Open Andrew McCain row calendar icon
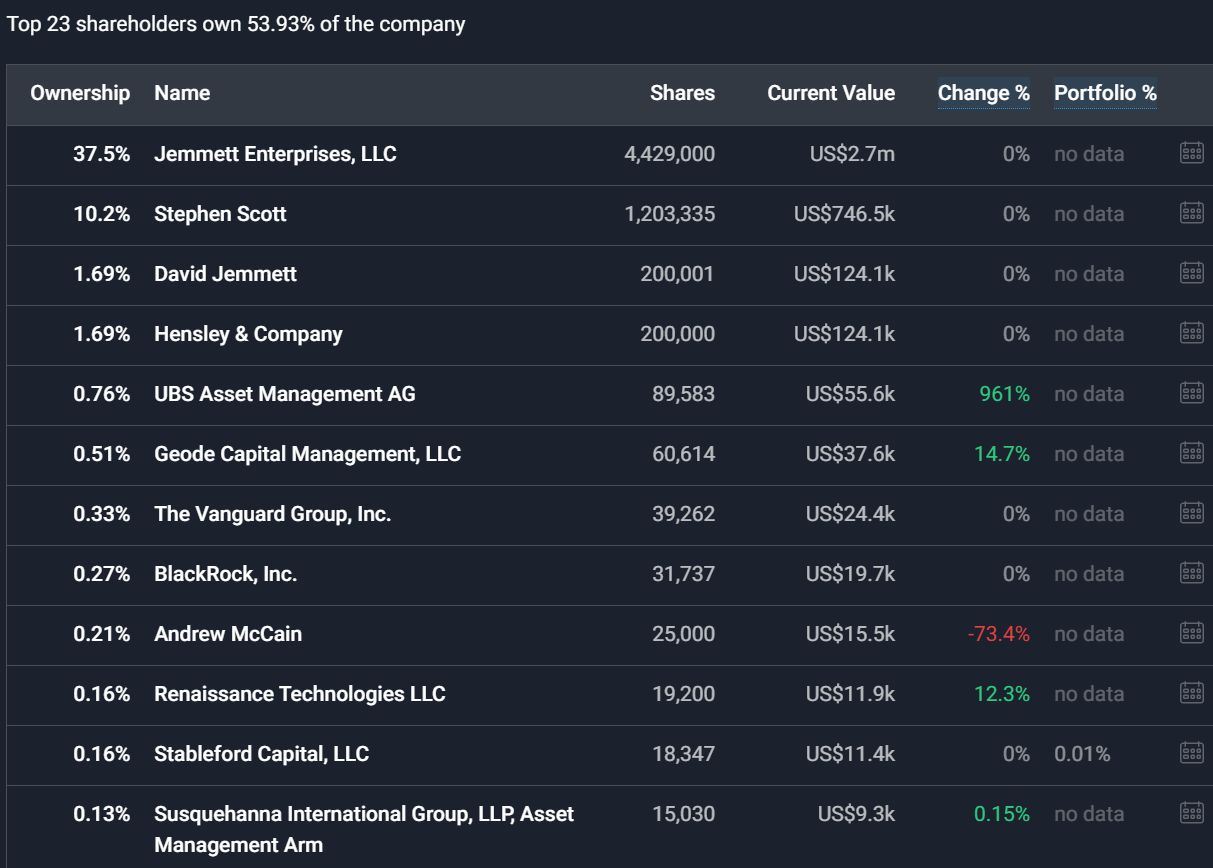 click(x=1191, y=633)
